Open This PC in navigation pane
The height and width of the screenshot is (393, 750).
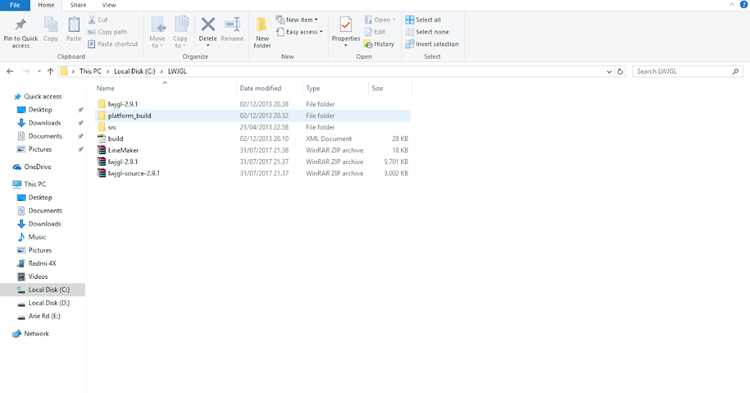click(x=30, y=184)
